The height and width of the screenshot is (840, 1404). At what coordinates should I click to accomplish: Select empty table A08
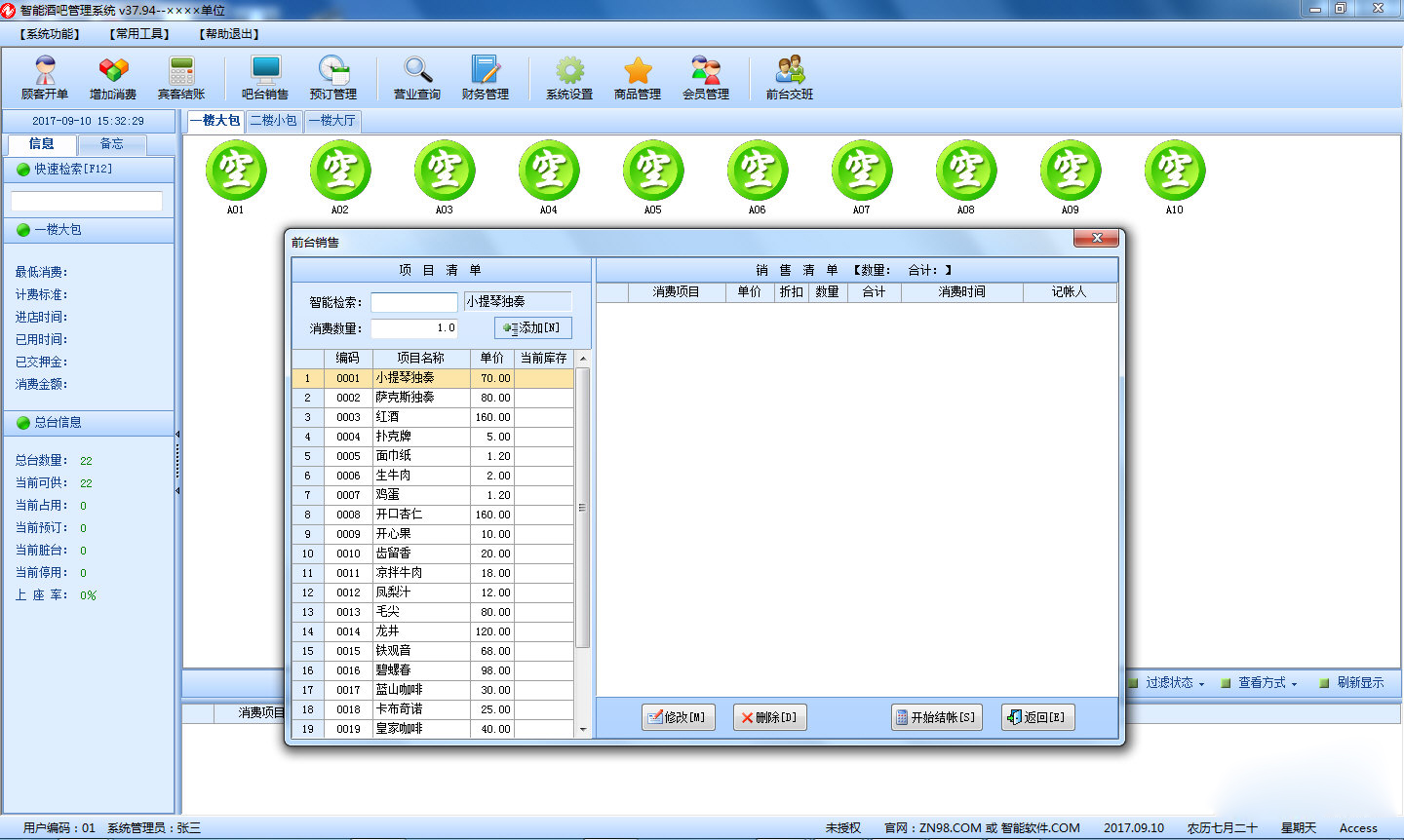[x=966, y=172]
